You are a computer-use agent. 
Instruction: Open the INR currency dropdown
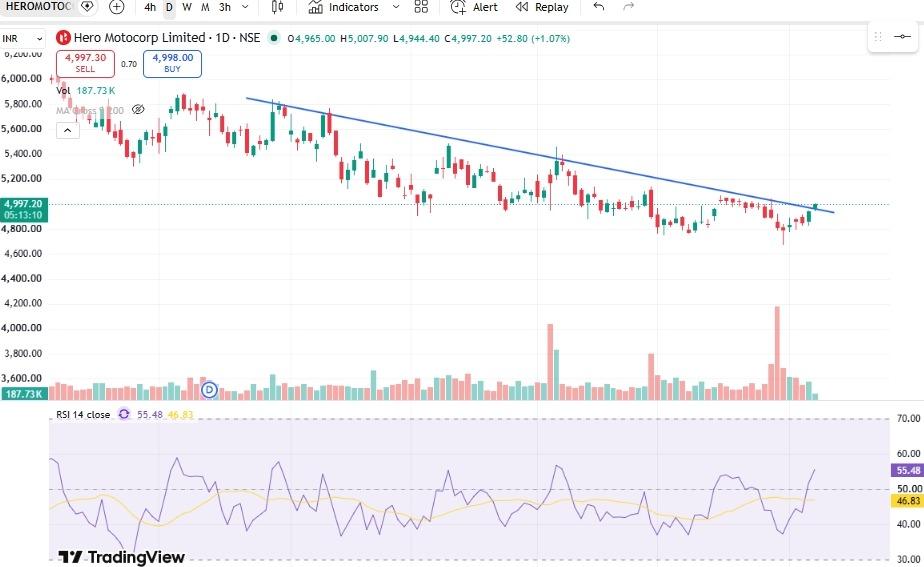point(22,39)
